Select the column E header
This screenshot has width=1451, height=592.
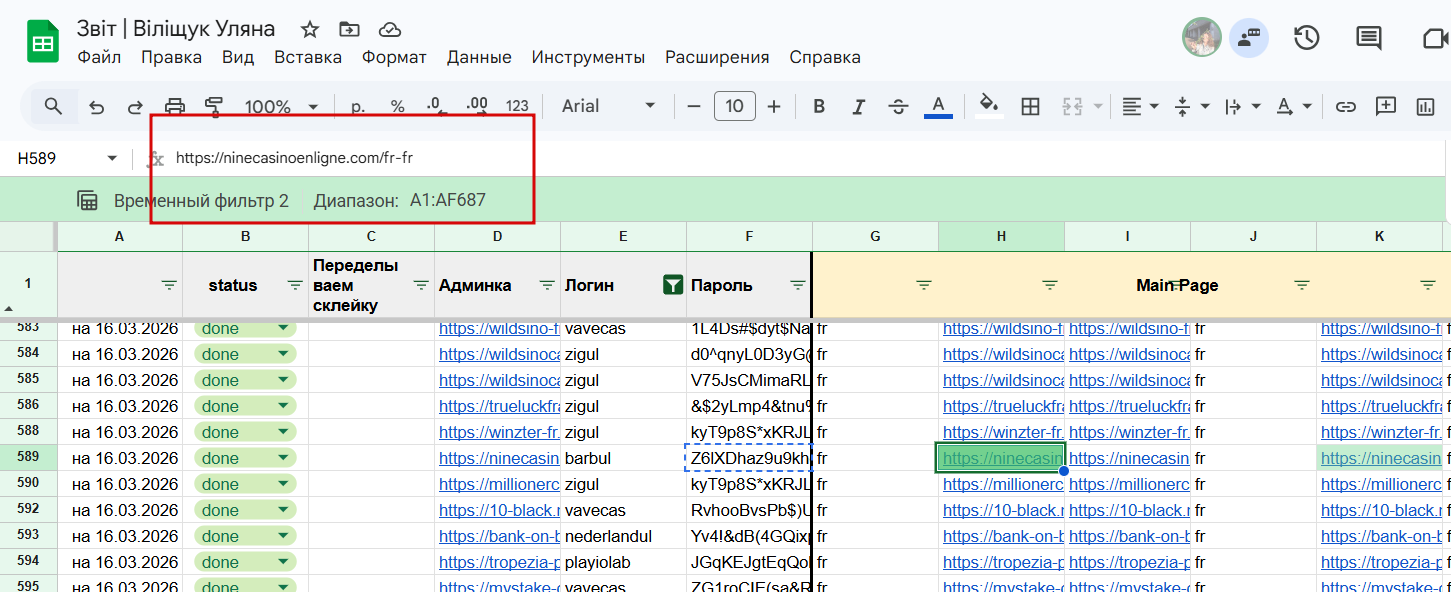(623, 237)
